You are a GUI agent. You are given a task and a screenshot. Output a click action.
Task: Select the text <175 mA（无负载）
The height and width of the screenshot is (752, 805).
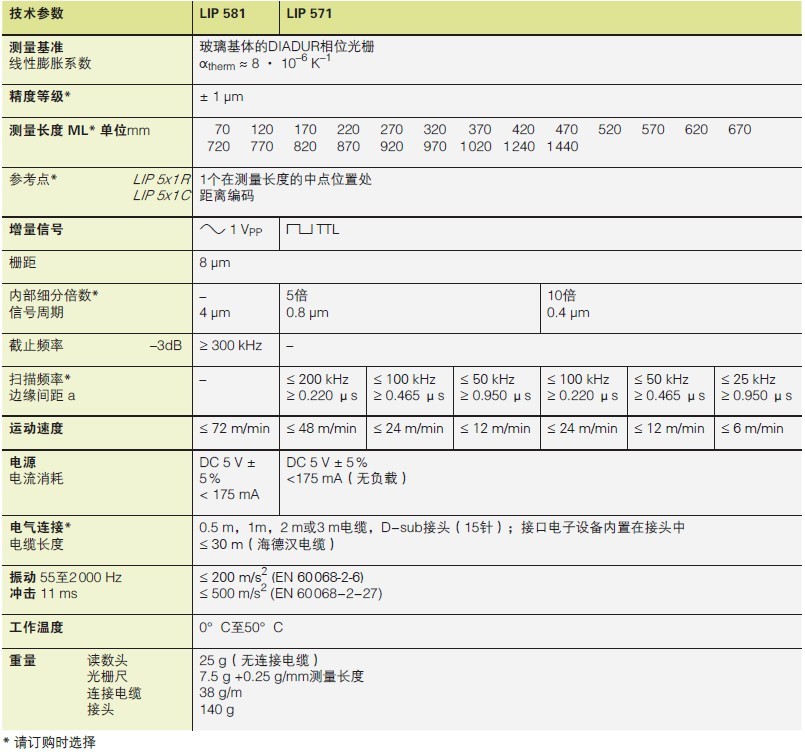347,478
